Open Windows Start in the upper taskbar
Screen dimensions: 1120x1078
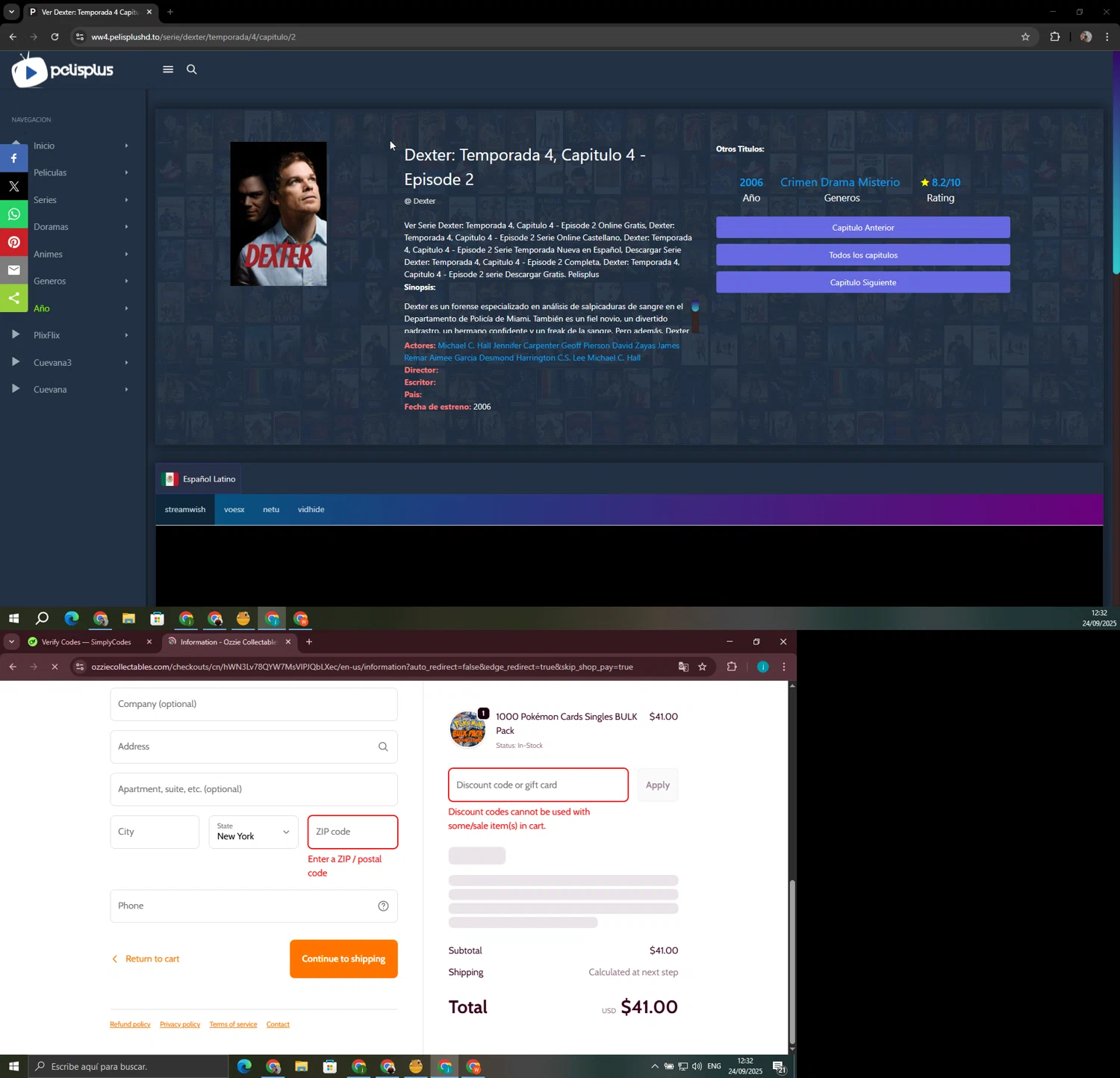point(13,619)
